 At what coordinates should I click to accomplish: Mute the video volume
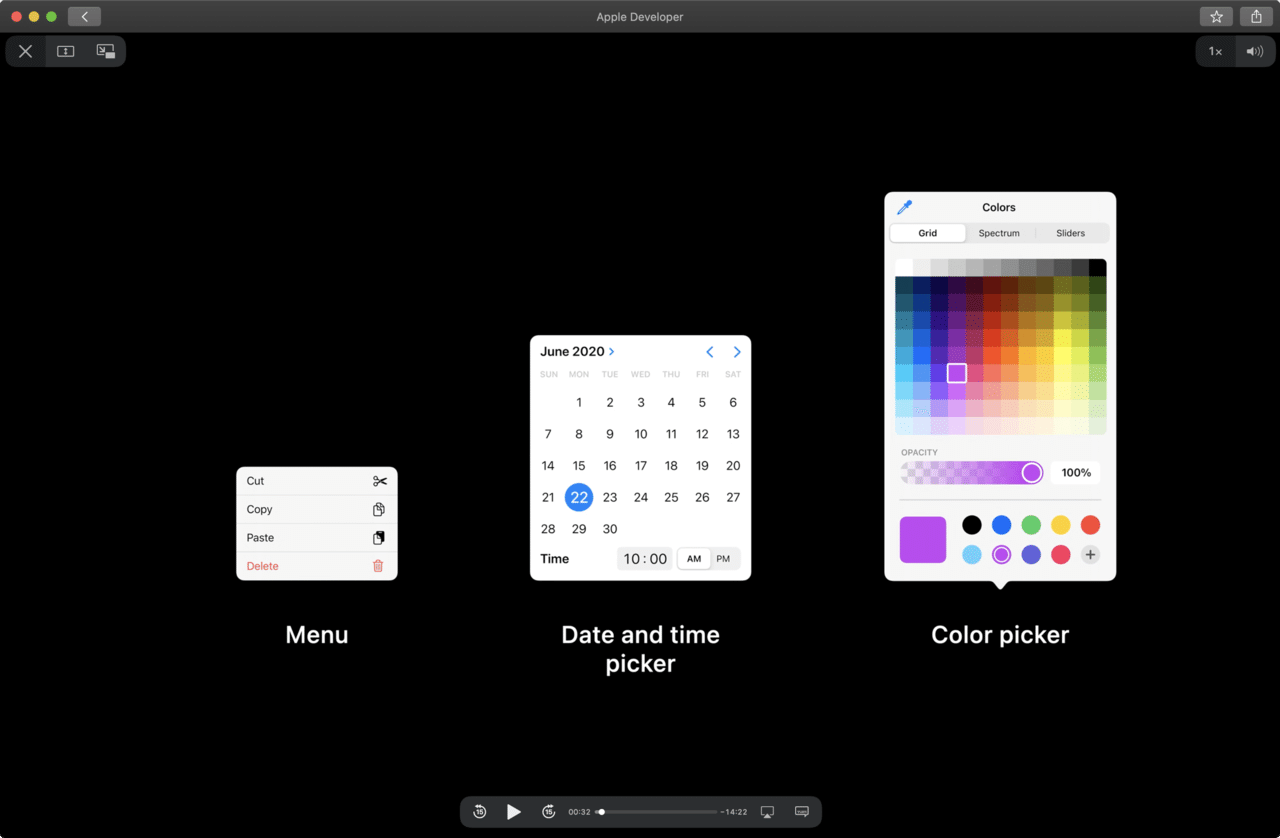(1255, 51)
